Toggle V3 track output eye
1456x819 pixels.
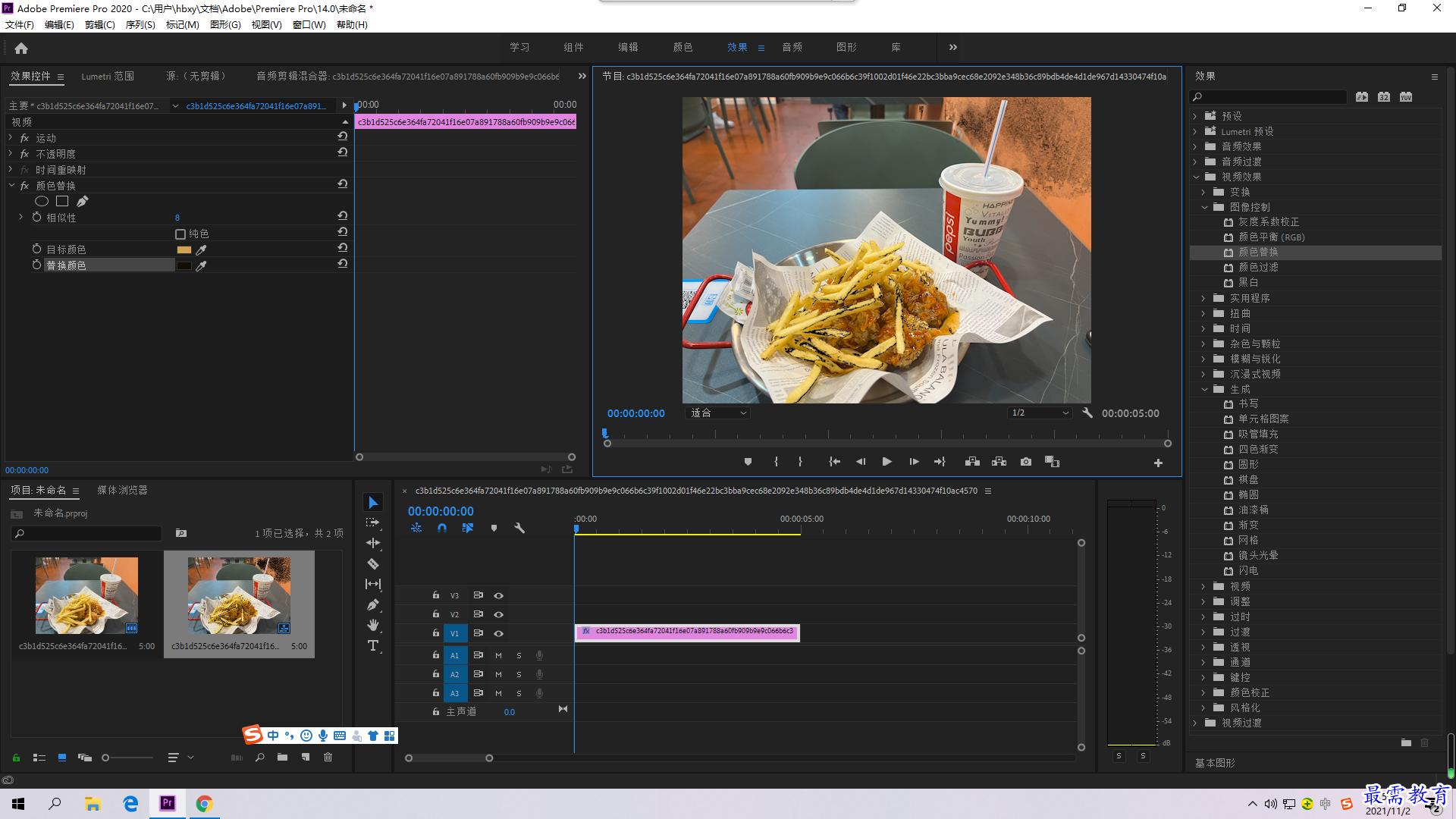498,595
